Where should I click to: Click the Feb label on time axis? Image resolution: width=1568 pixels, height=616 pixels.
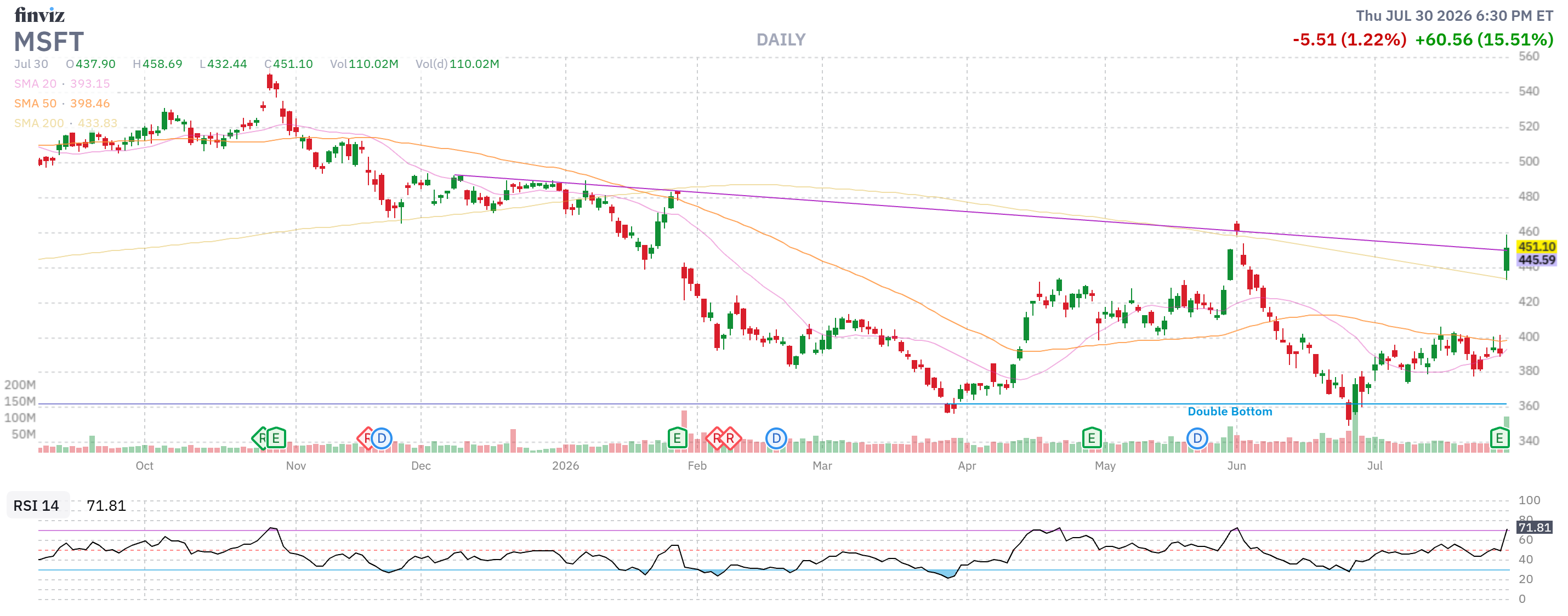pyautogui.click(x=697, y=466)
